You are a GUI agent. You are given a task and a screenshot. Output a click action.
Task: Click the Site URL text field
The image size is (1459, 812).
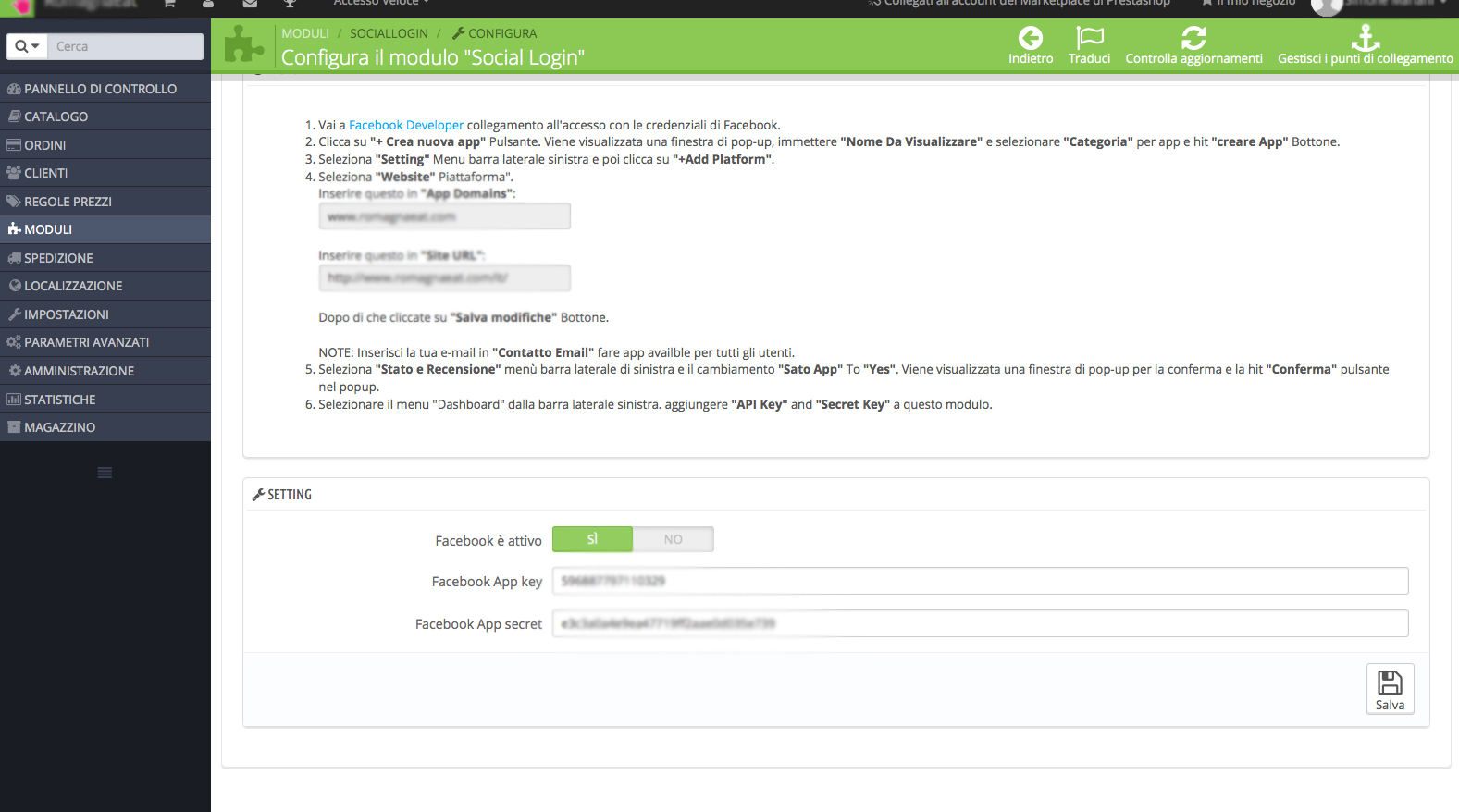(x=444, y=277)
